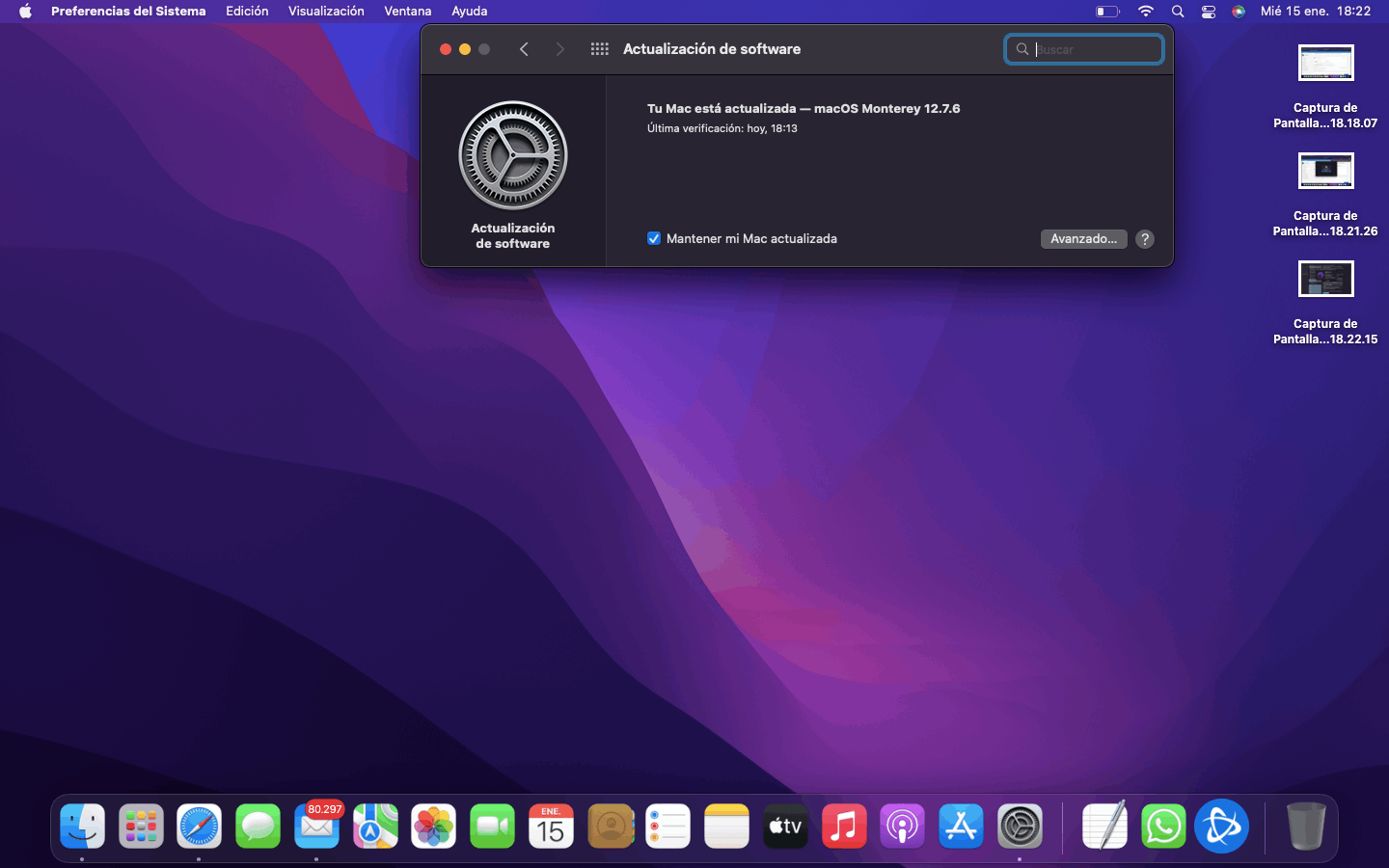Open Control Center in the menu bar
Viewport: 1389px width, 868px height.
1209,12
